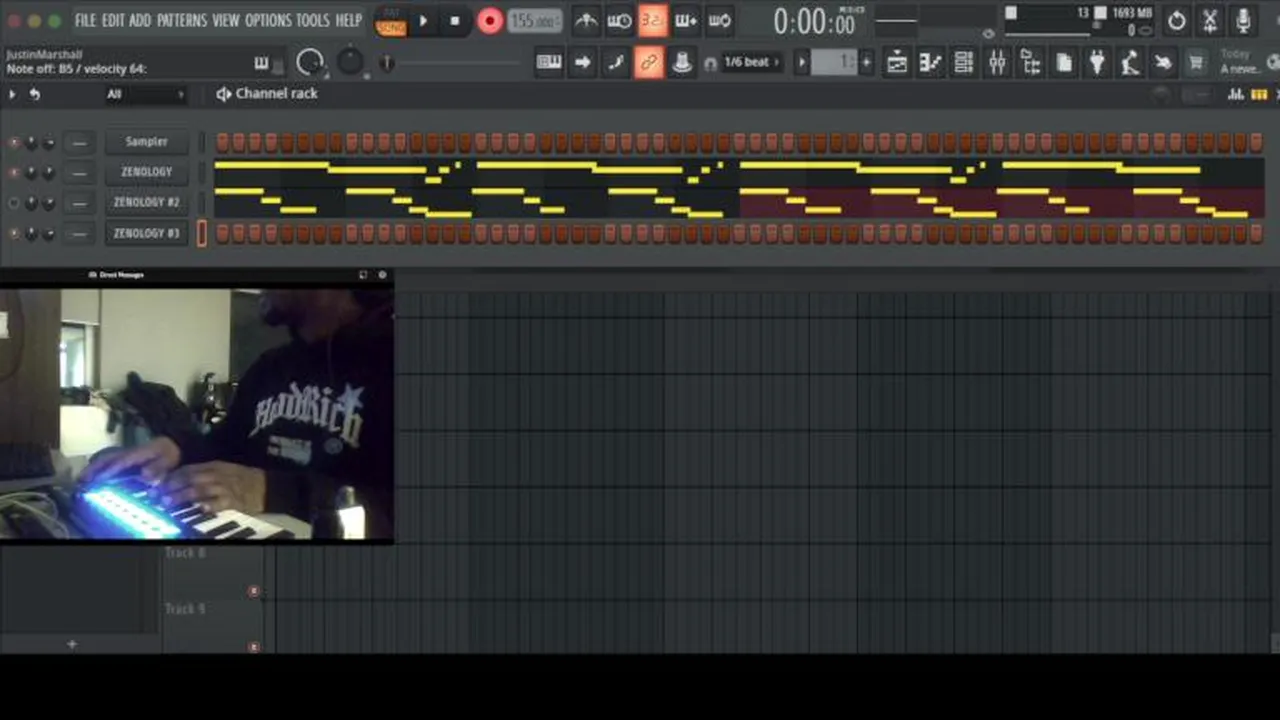Select the ZENOLOGY #2 channel button
The width and height of the screenshot is (1280, 720).
click(x=147, y=202)
